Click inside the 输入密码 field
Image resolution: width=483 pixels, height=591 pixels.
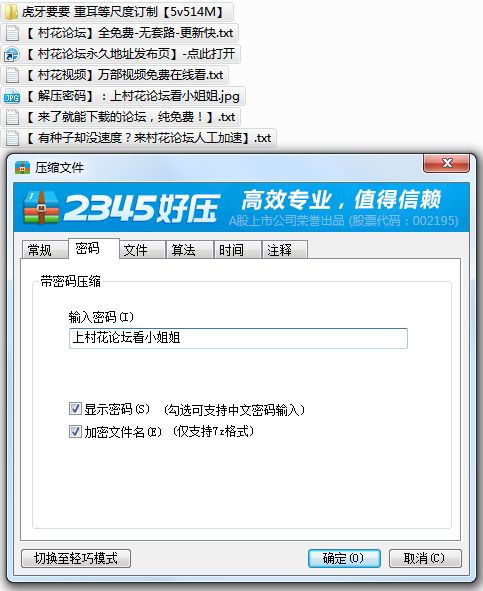click(x=238, y=338)
